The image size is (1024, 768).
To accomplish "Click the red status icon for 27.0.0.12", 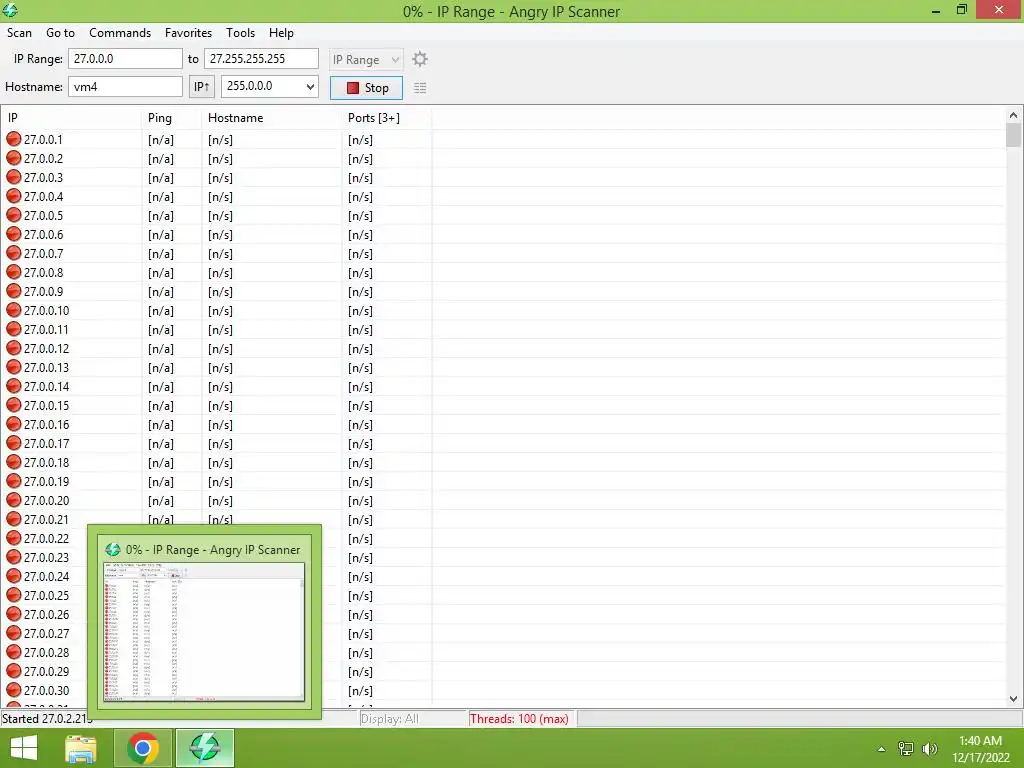I will [x=14, y=348].
